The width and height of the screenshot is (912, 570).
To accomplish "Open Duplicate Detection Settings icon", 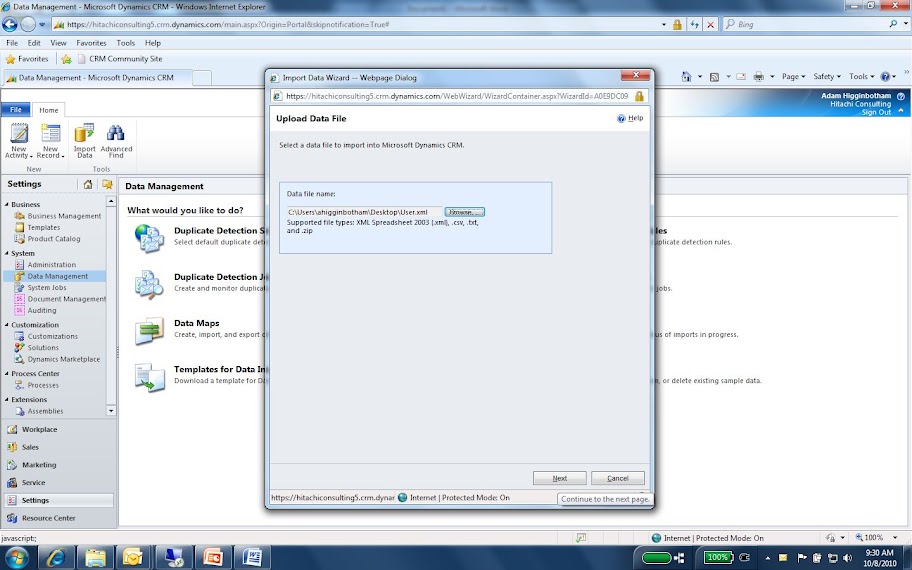I will (149, 238).
